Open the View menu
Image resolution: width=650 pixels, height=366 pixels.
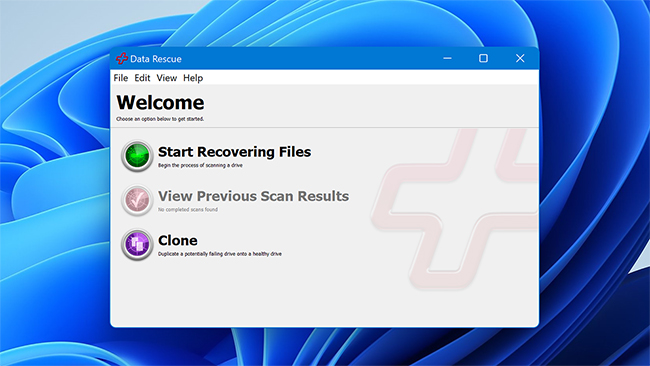pyautogui.click(x=167, y=78)
